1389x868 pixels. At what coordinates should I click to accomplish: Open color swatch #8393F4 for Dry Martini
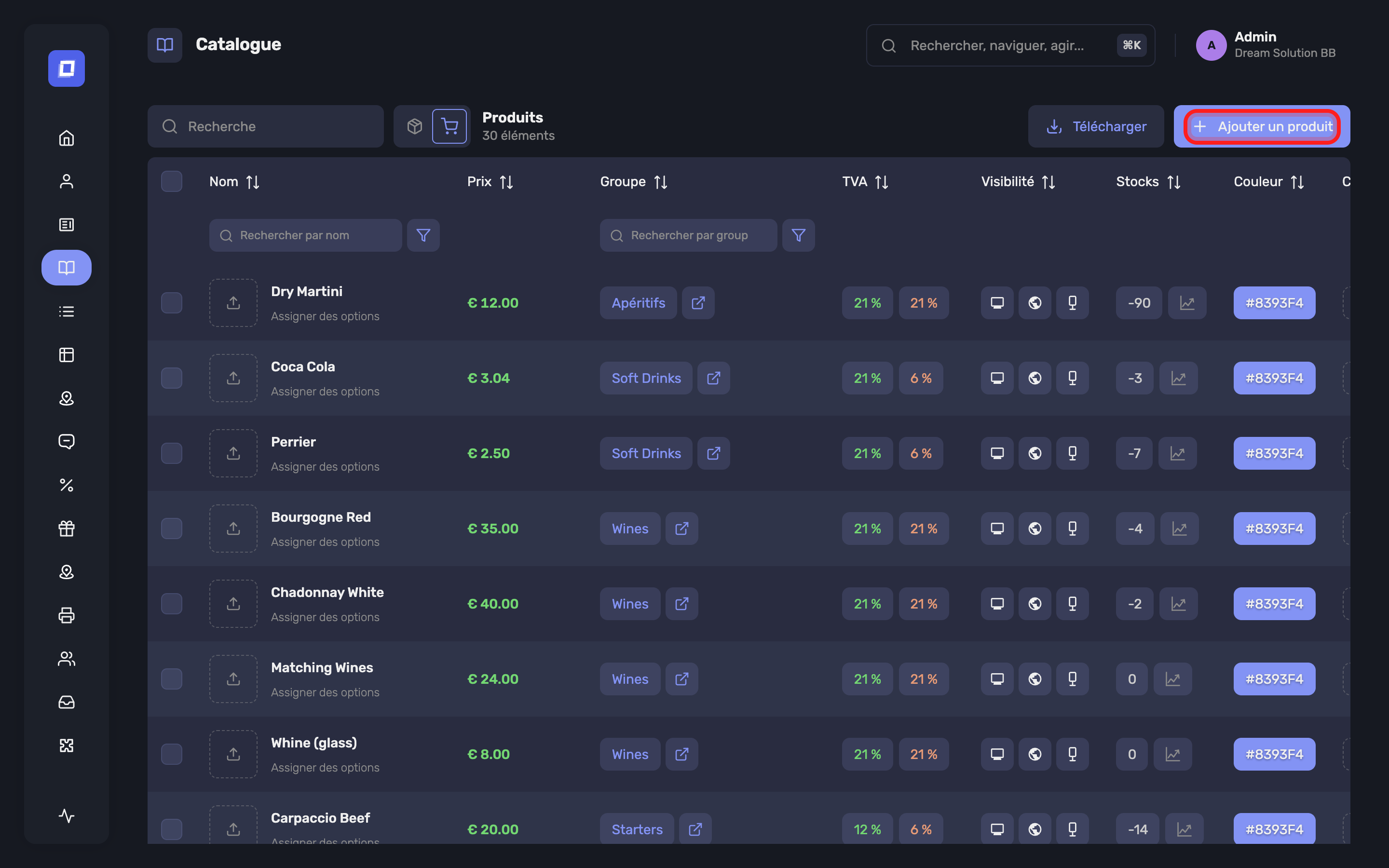coord(1274,302)
